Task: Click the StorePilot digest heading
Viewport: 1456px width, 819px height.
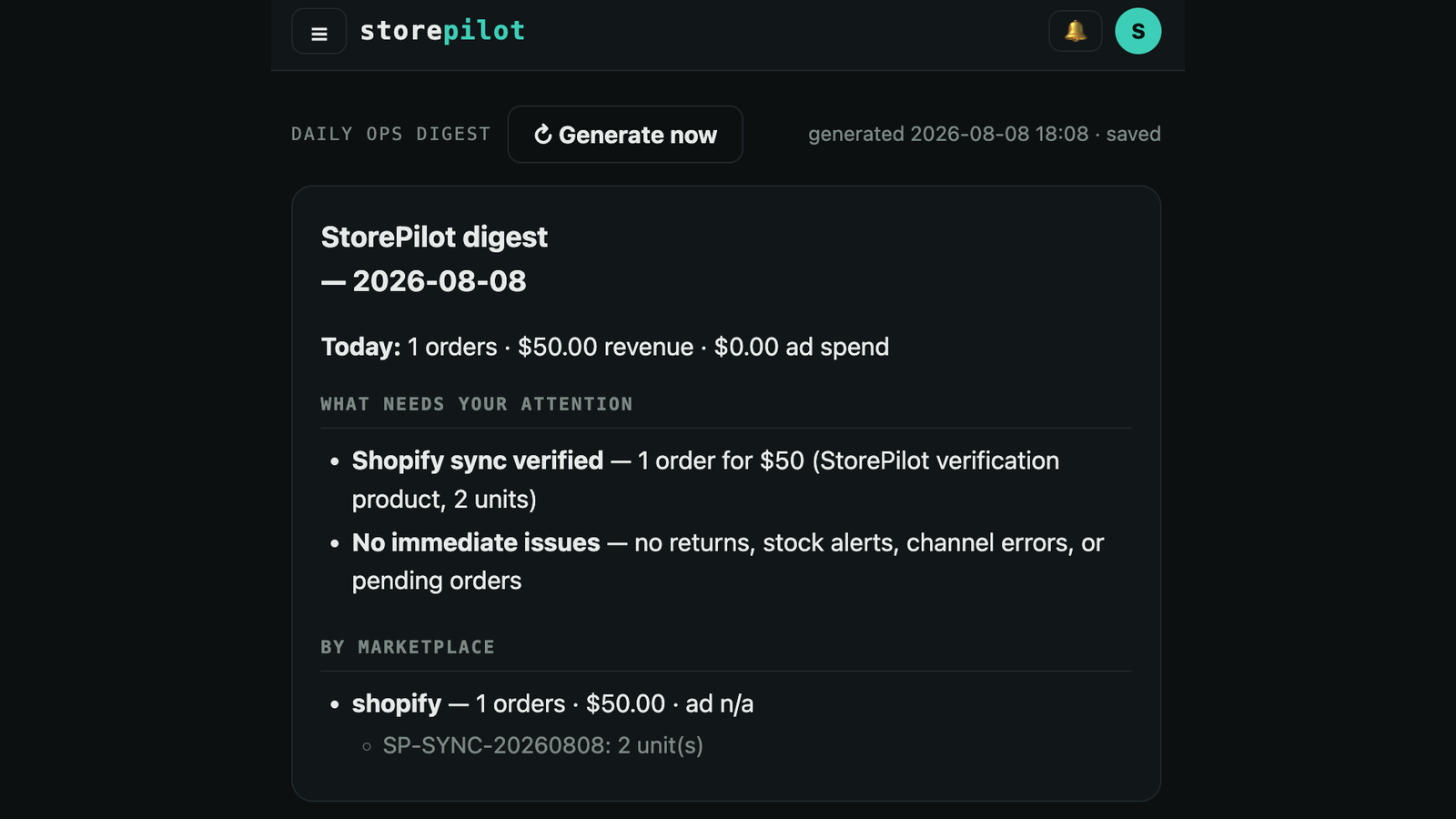Action: (434, 237)
